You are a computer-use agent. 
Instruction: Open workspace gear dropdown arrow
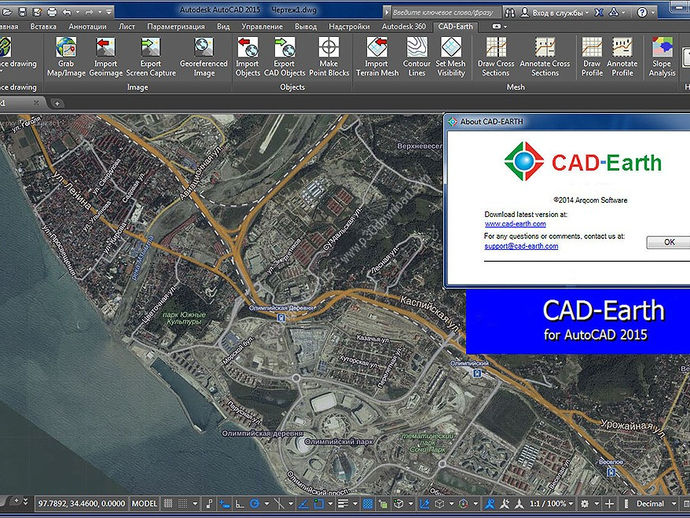(597, 503)
